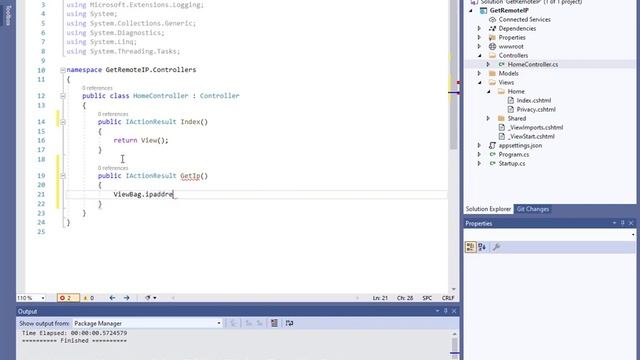
Task: Expand the Dependencies node
Action: 480,29
